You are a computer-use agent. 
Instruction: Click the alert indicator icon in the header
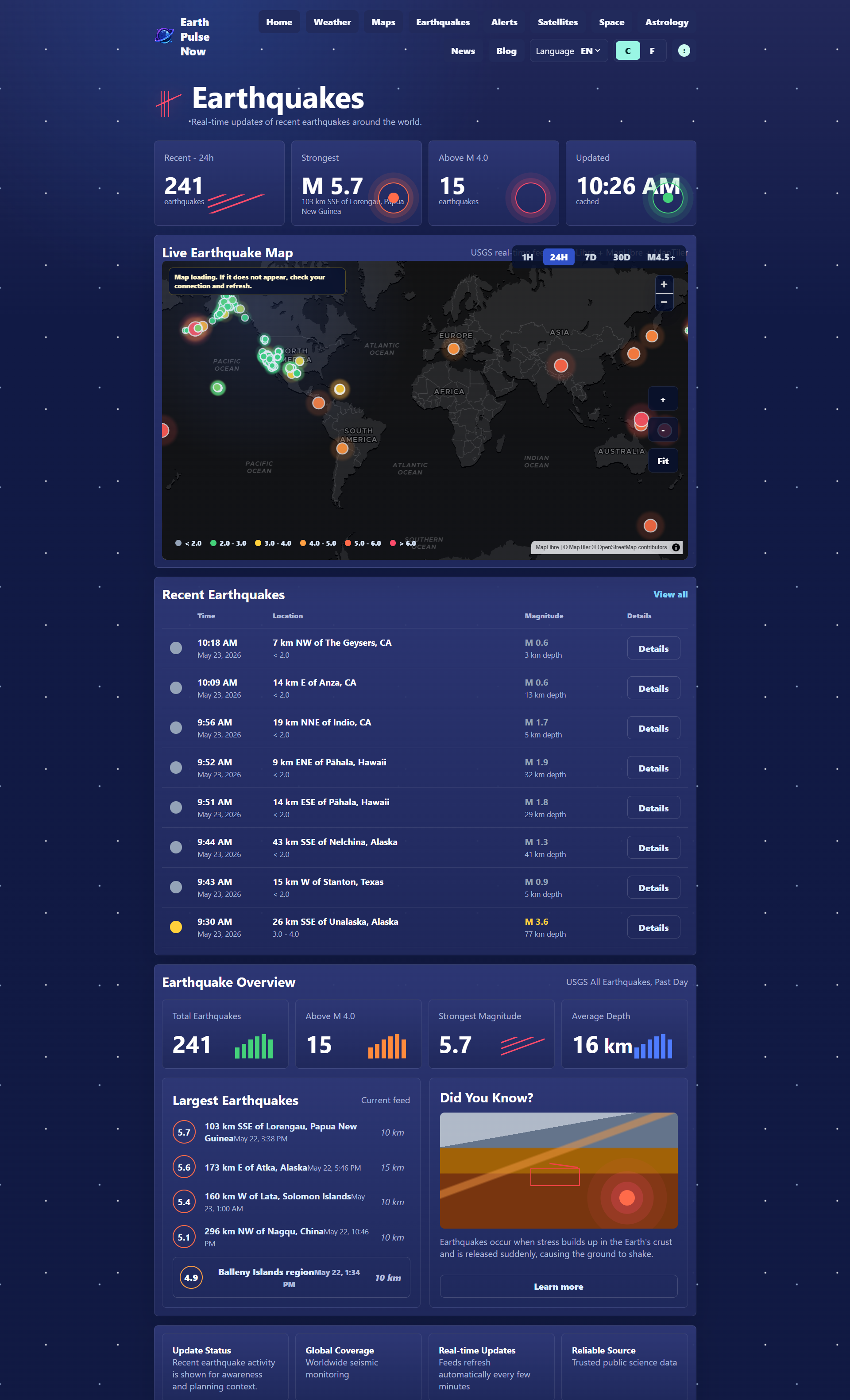[684, 50]
